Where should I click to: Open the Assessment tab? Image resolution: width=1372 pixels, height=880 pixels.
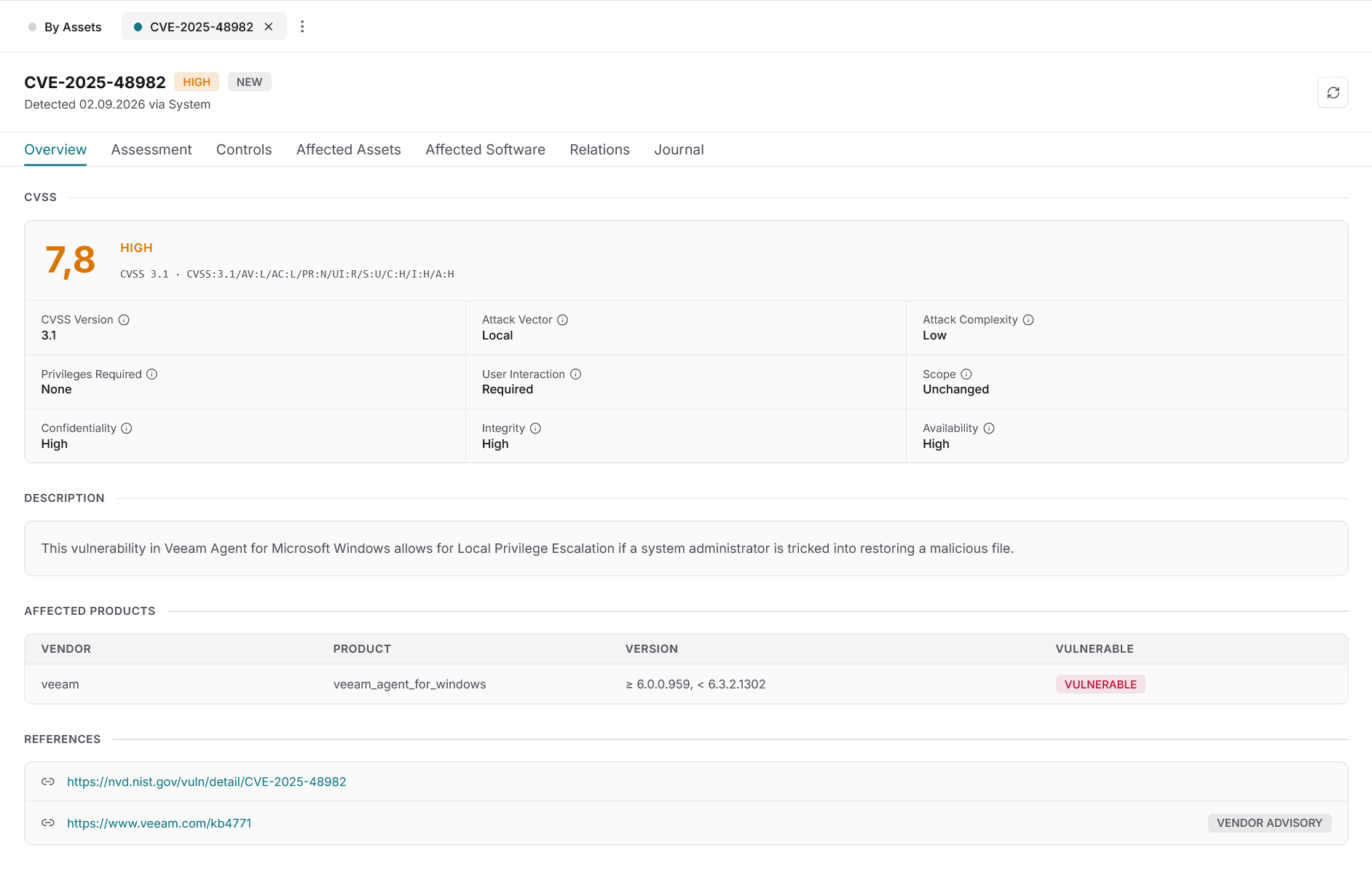tap(151, 149)
